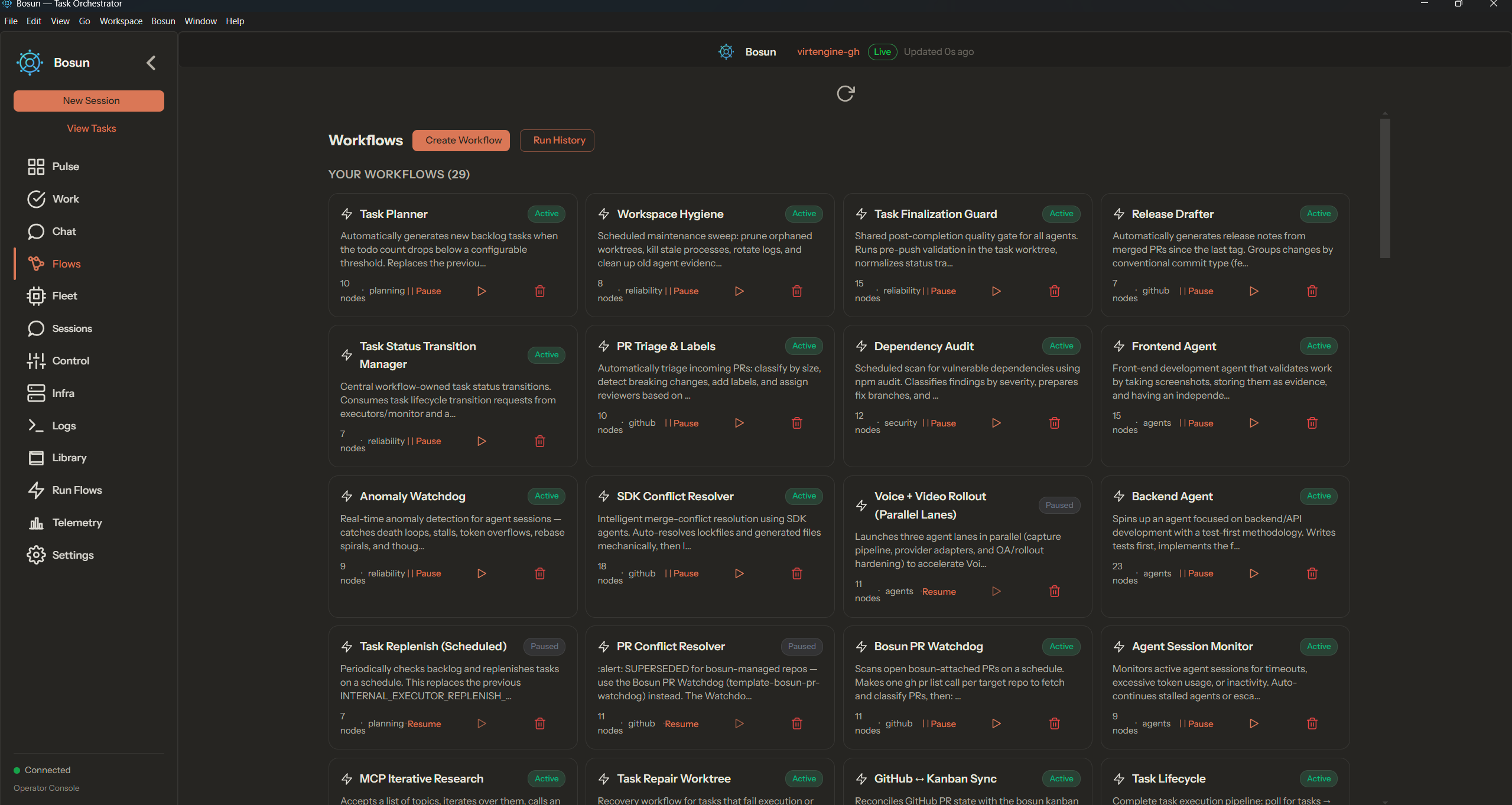Resume the Task Replenish (Scheduled) workflow
1512x805 pixels.
tap(424, 724)
